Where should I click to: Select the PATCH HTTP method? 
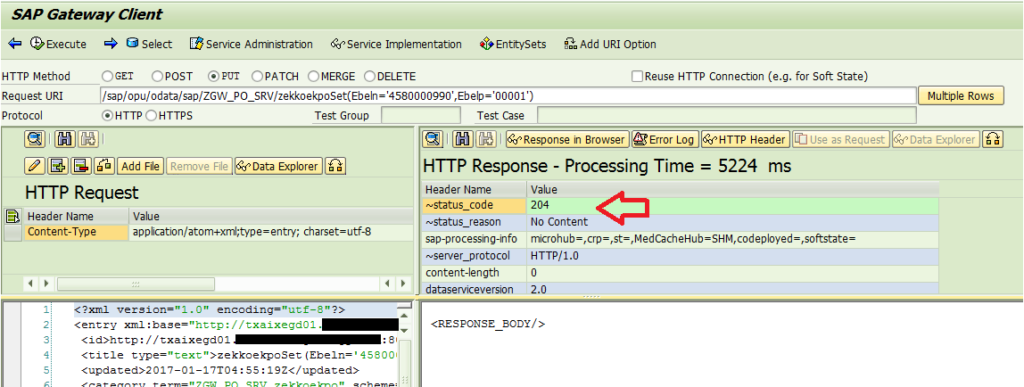point(257,76)
